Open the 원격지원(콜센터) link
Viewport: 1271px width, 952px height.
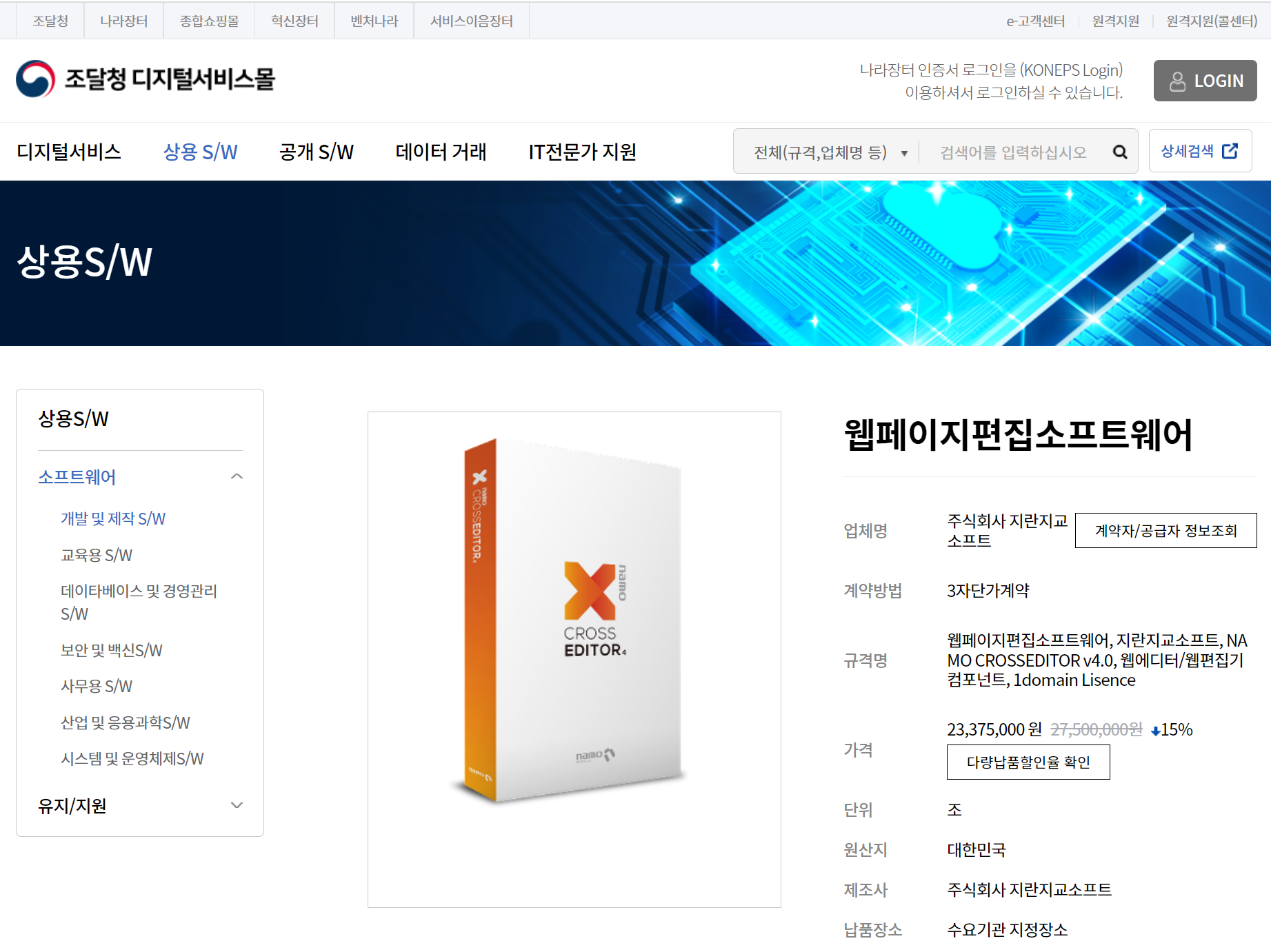(1212, 21)
